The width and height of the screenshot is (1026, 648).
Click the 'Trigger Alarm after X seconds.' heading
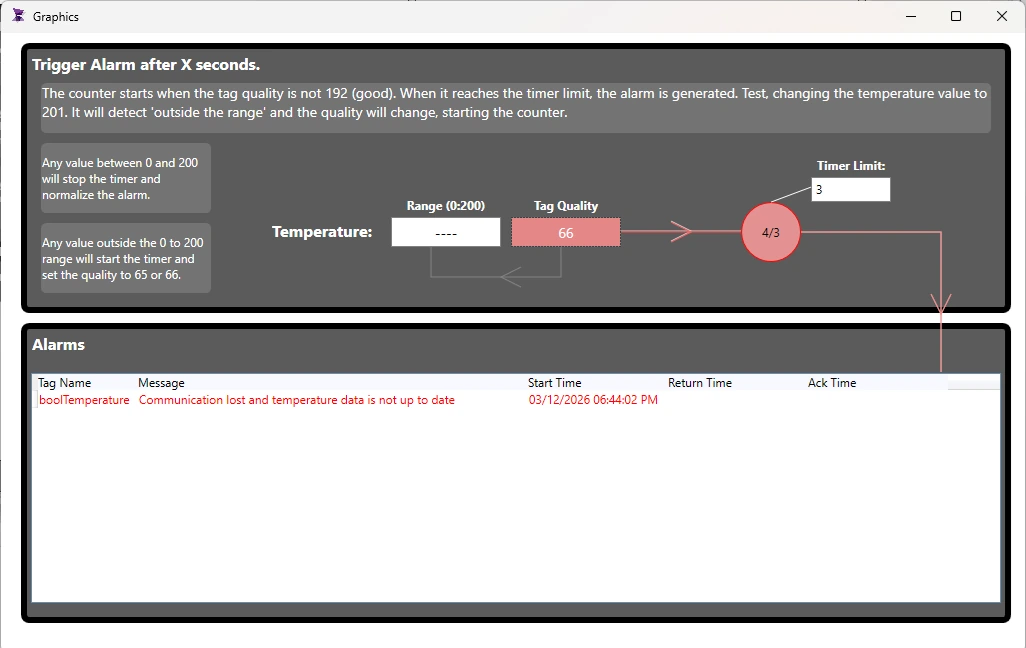(x=146, y=65)
